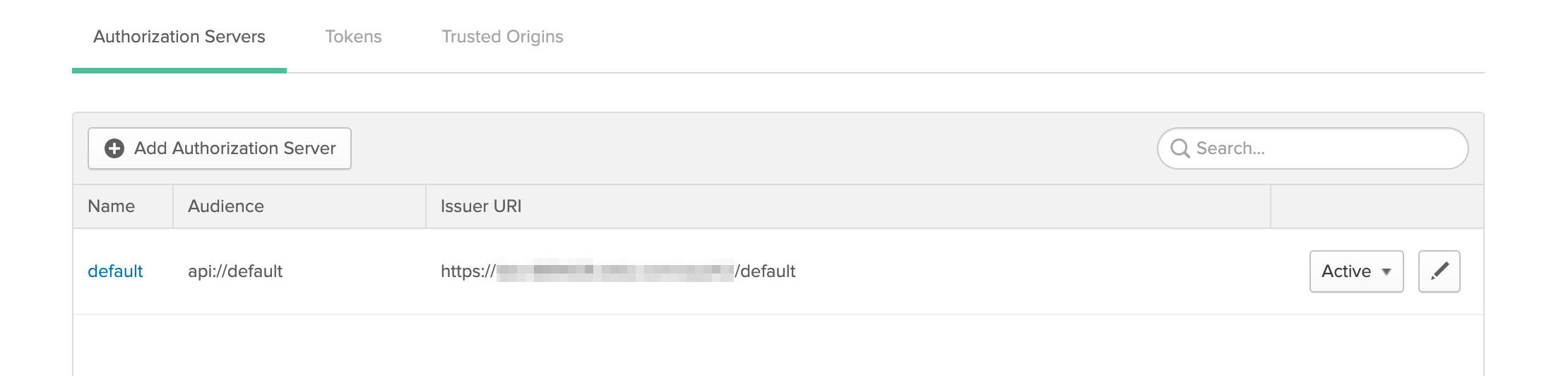The height and width of the screenshot is (376, 1568).
Task: Switch to the Tokens tab
Action: click(353, 37)
